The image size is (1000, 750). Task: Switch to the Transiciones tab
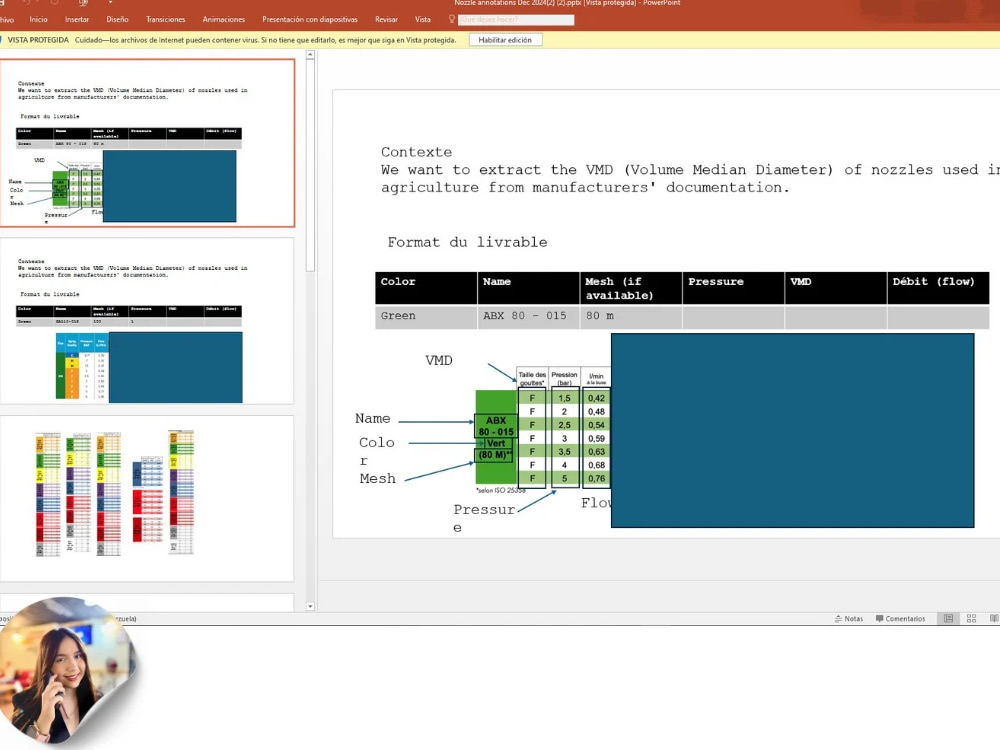click(x=165, y=19)
